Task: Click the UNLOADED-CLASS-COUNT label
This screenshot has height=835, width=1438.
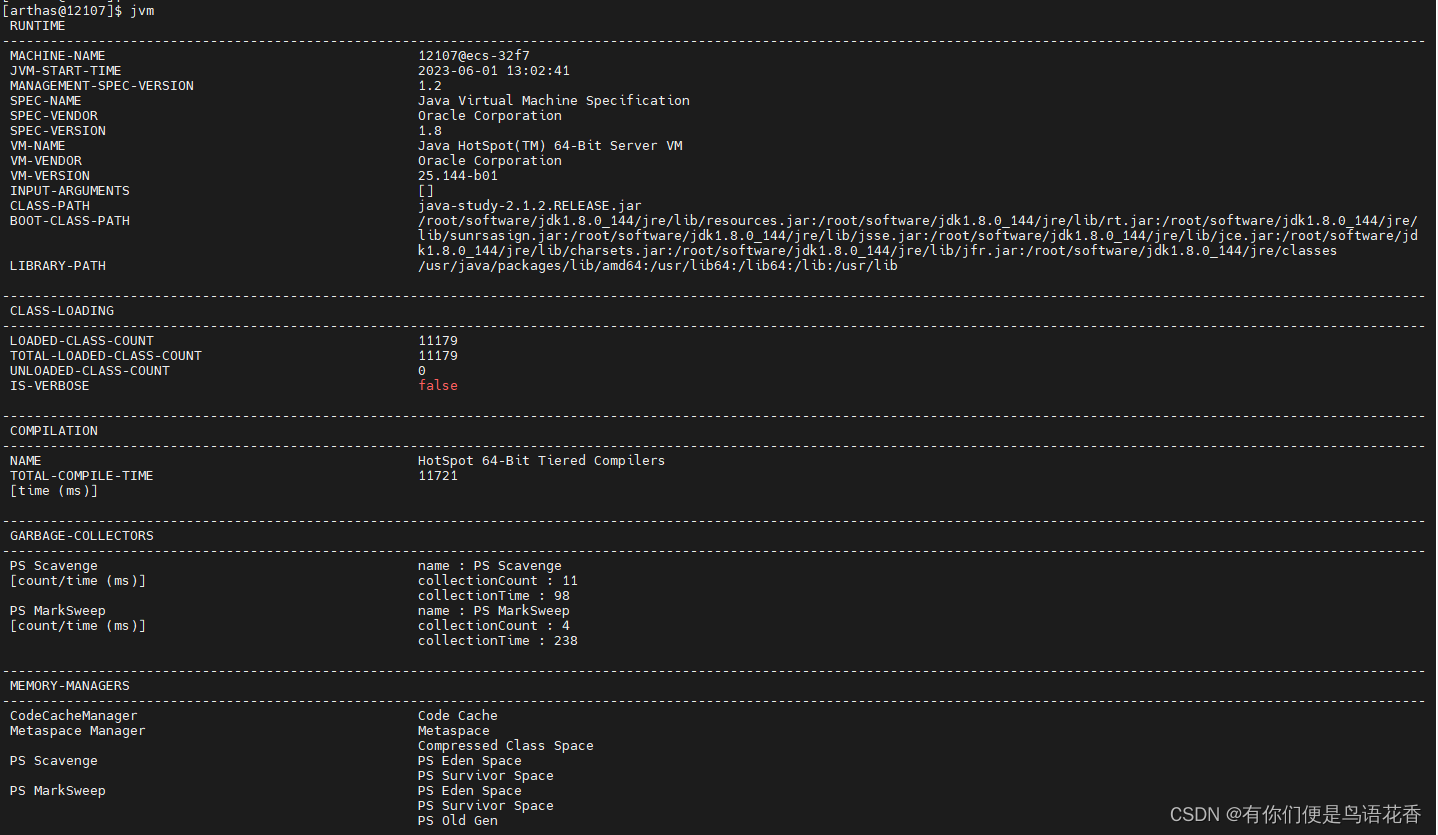Action: point(90,371)
